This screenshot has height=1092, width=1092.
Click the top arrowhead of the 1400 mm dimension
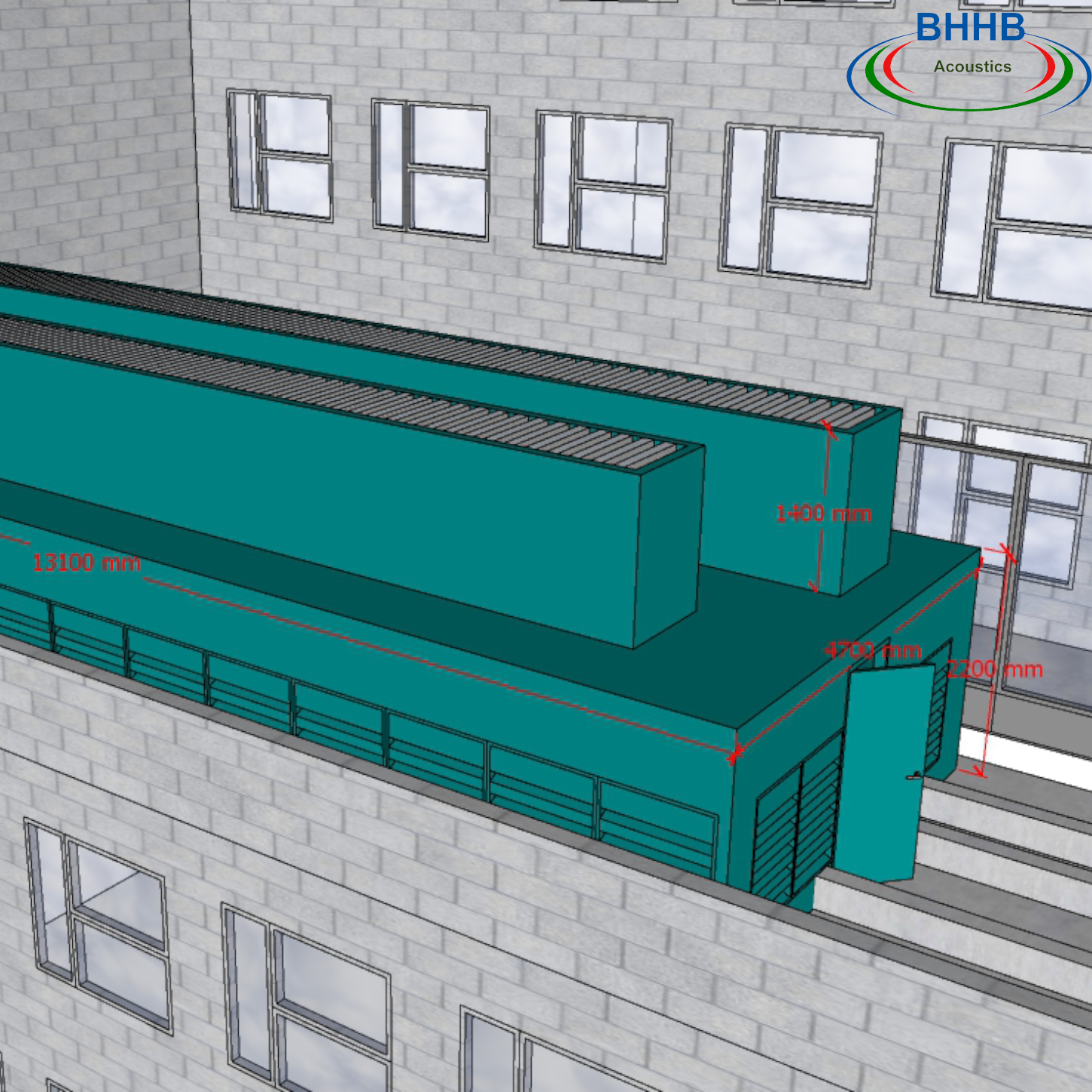(x=829, y=429)
